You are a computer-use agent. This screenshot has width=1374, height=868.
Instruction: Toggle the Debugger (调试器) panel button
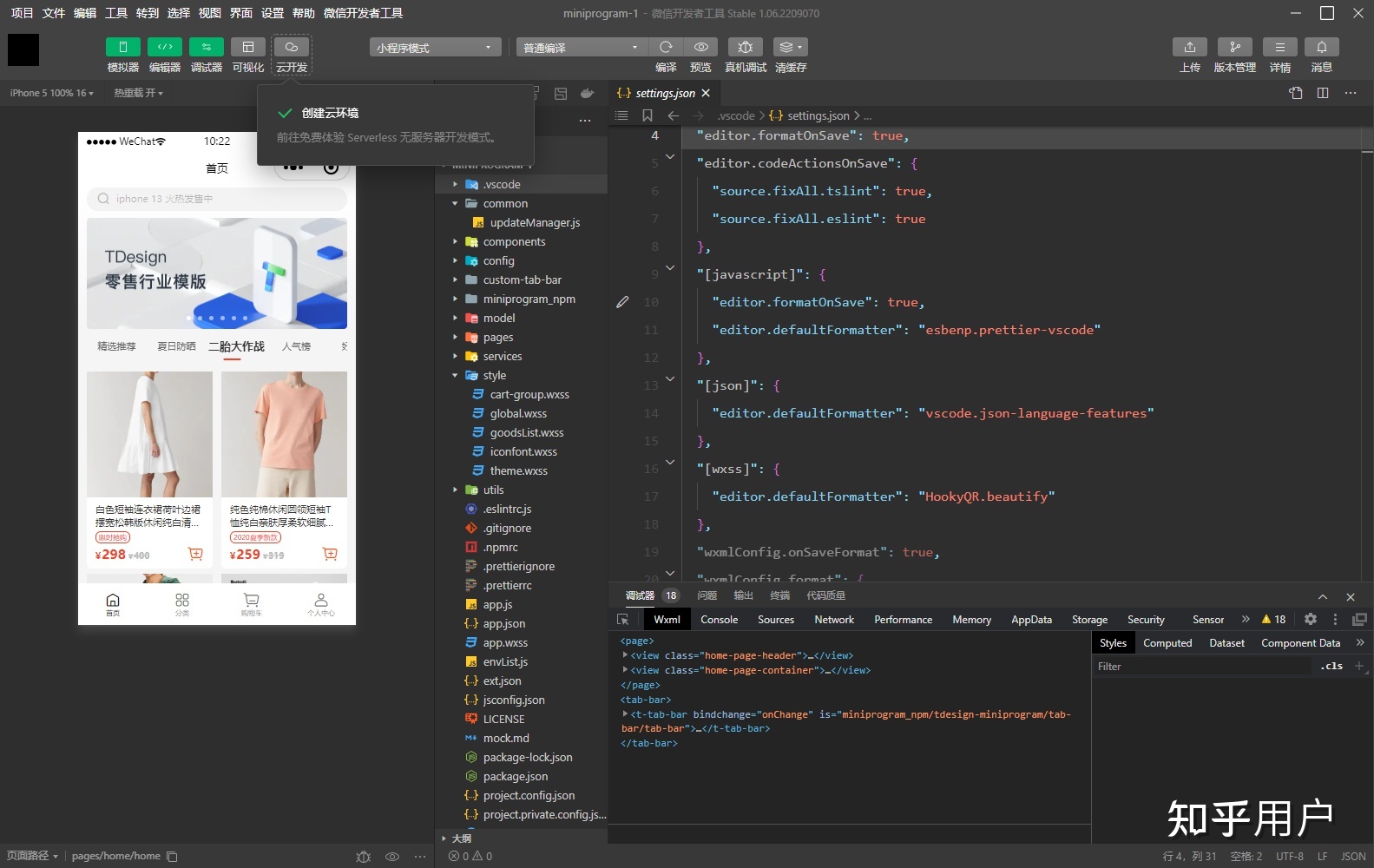click(x=207, y=47)
